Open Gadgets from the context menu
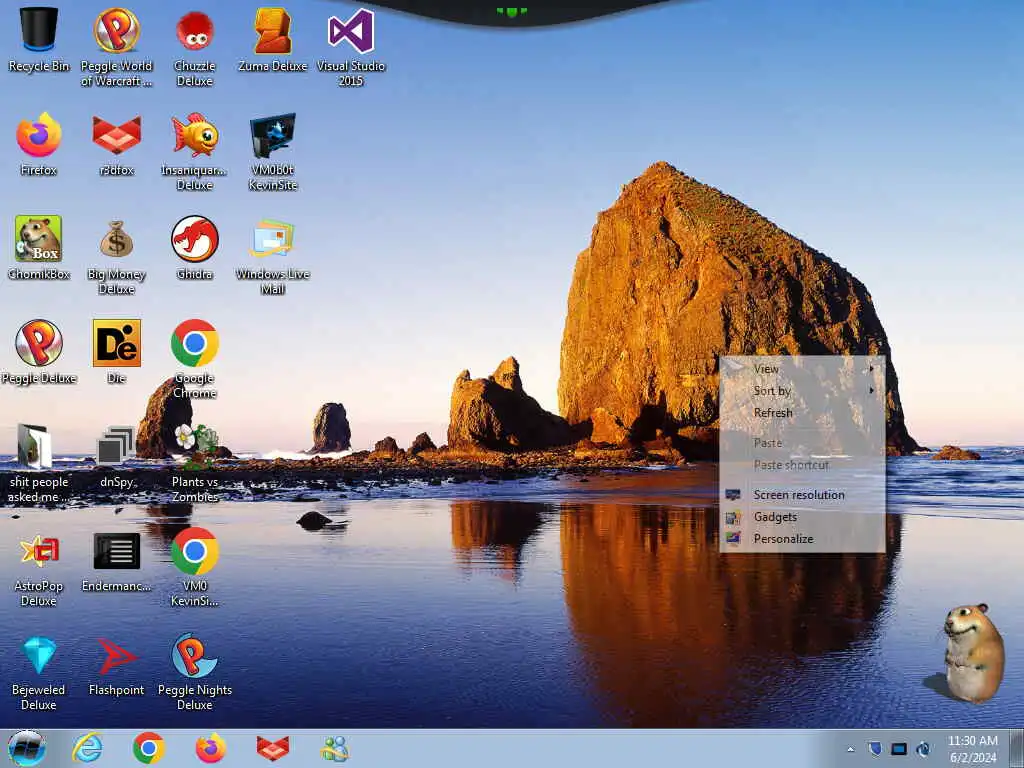 pos(802,517)
